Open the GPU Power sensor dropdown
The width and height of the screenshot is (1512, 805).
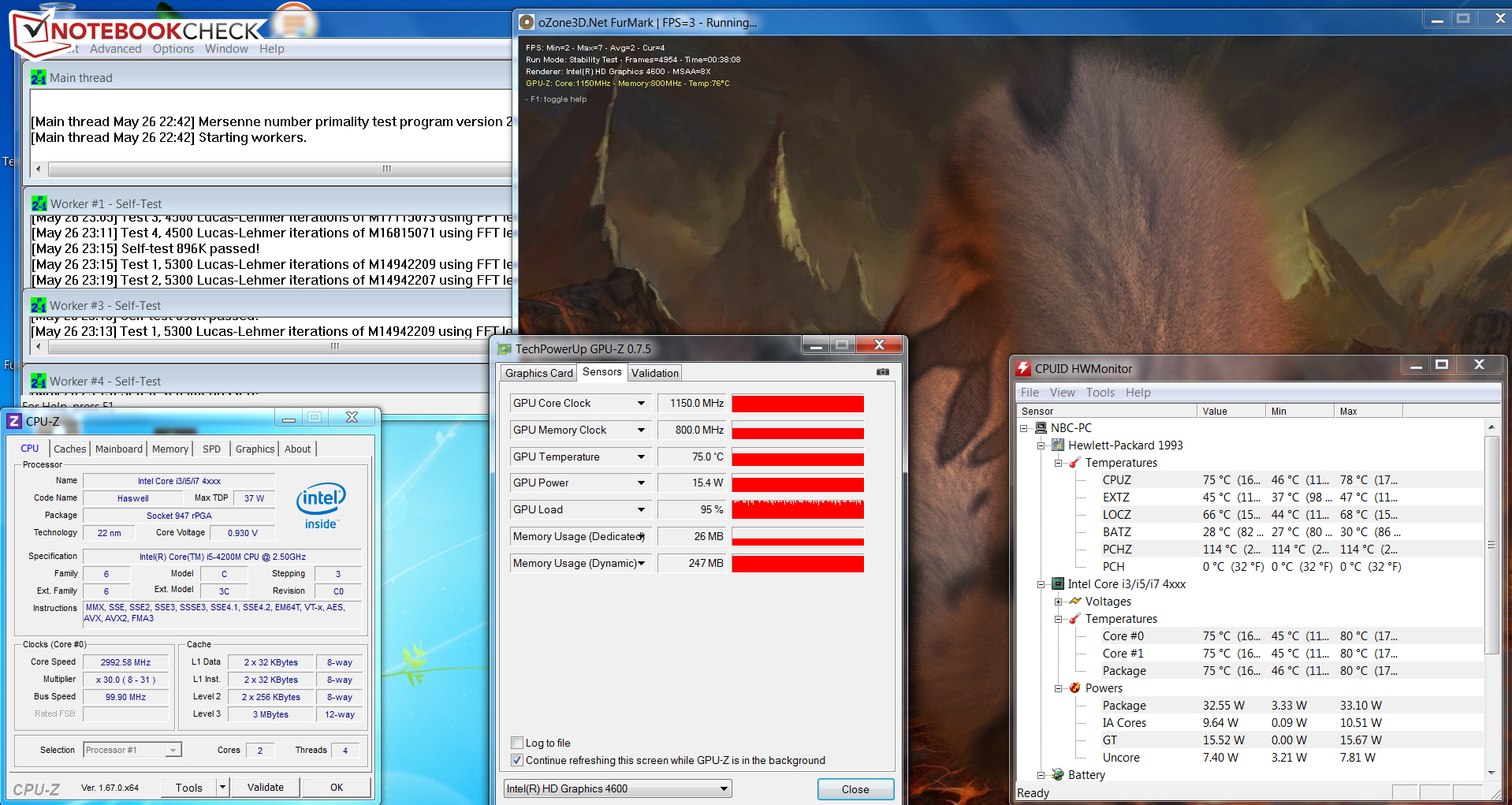641,483
